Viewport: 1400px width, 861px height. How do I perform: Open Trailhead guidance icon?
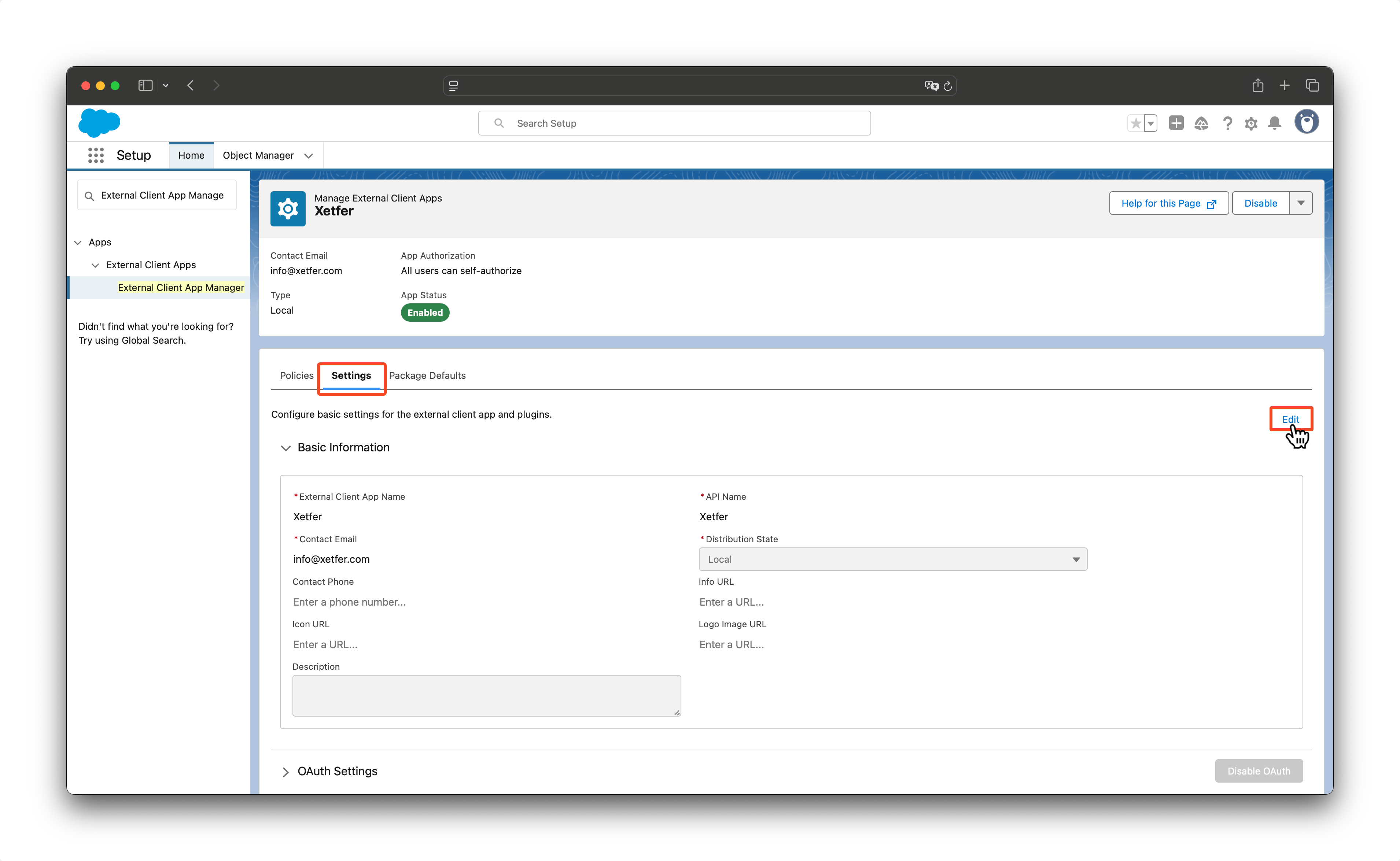pyautogui.click(x=1201, y=123)
